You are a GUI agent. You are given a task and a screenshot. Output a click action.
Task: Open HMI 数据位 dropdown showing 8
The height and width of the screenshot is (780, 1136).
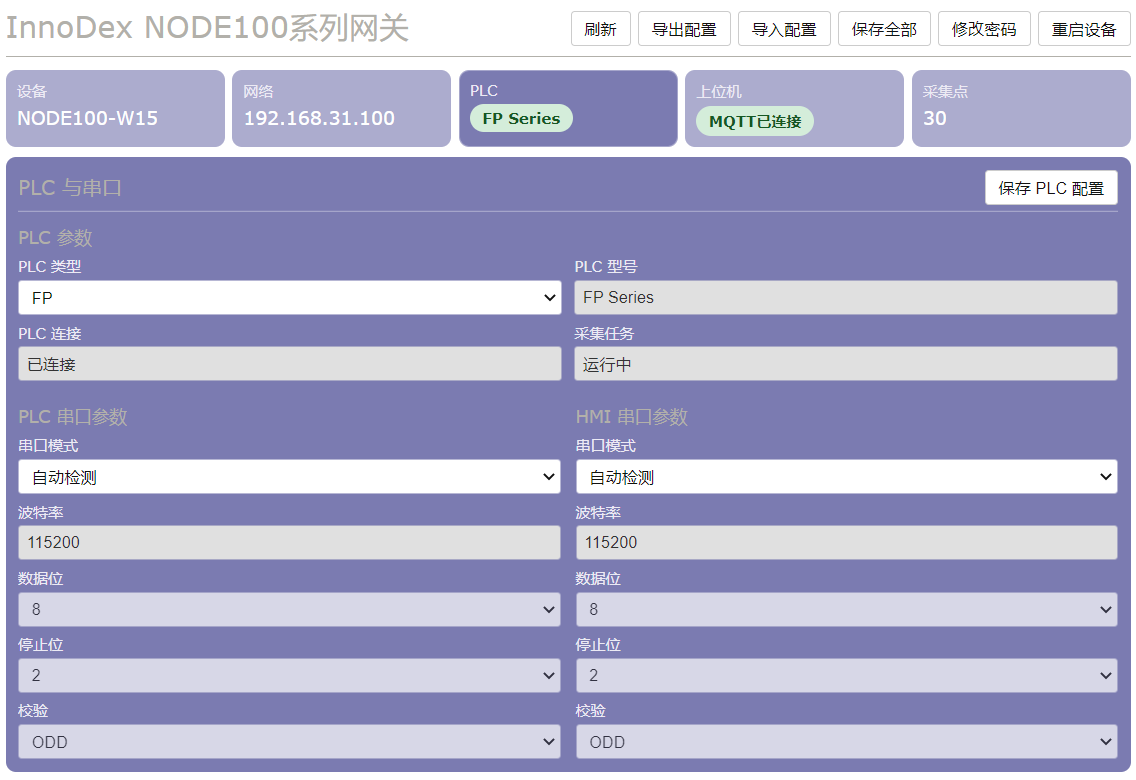(x=846, y=609)
